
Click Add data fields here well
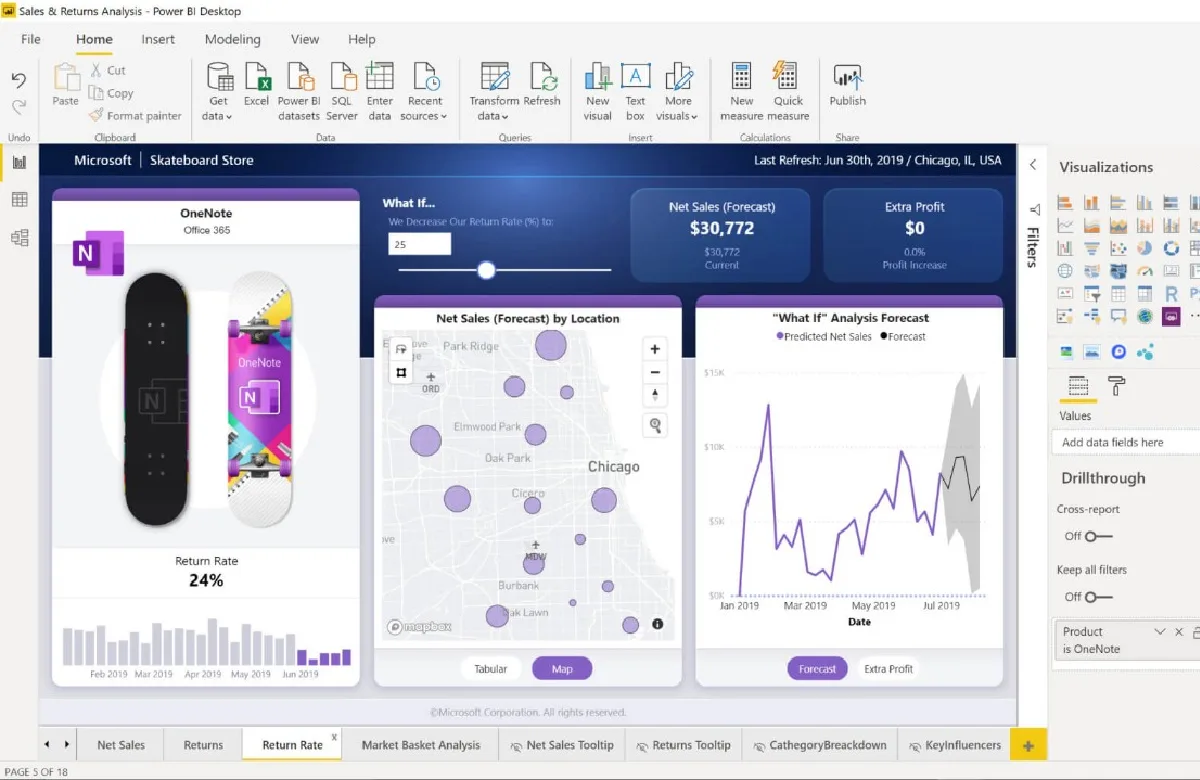pyautogui.click(x=1126, y=442)
